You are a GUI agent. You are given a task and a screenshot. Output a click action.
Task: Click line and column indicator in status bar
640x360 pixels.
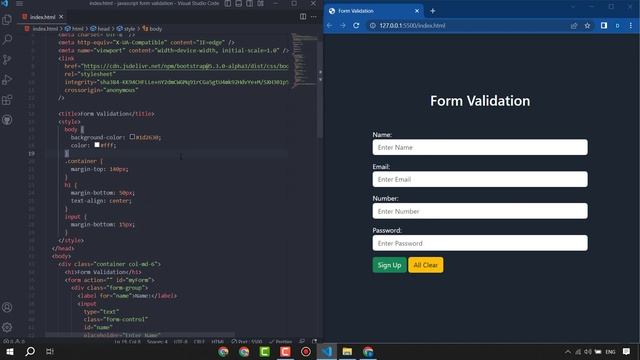click(127, 342)
